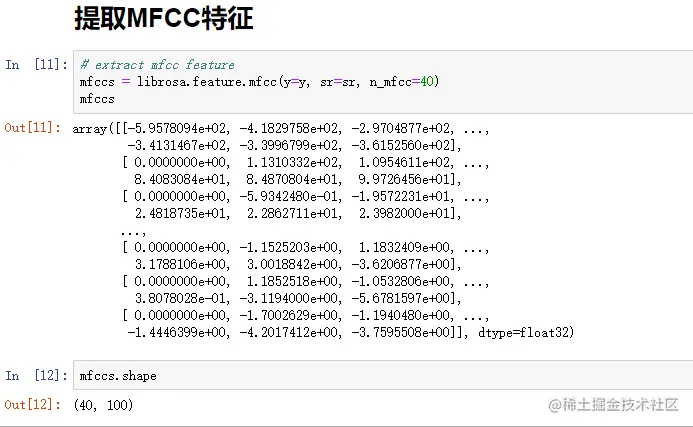The image size is (693, 427).
Task: Select the Out[12] prompt label
Action: pos(33,404)
